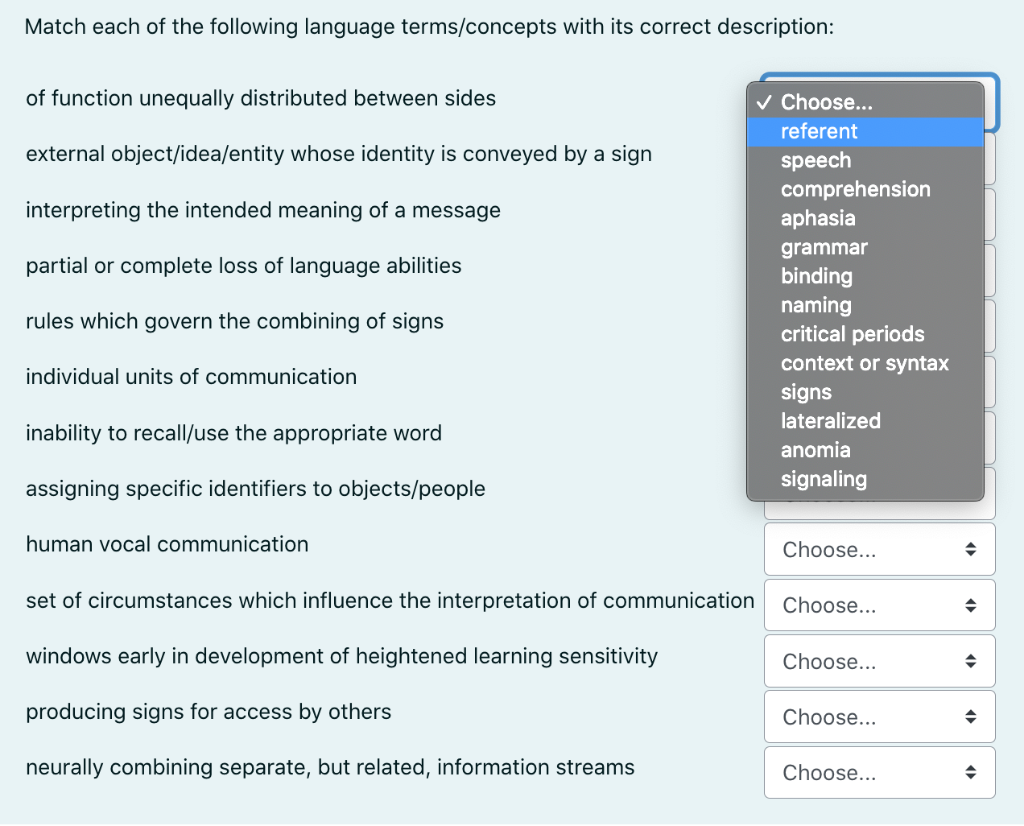
Task: Select "referent" from the open dropdown list
Action: [819, 131]
